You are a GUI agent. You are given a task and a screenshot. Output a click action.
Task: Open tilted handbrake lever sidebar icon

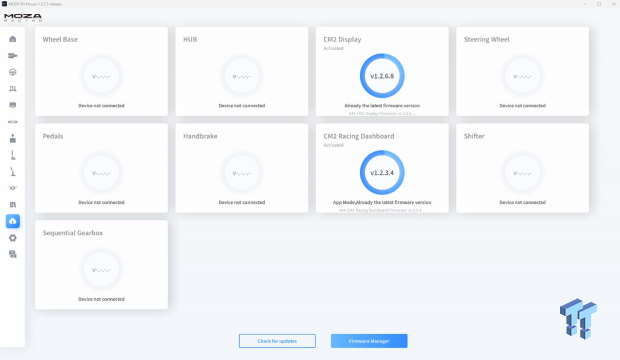pos(13,172)
